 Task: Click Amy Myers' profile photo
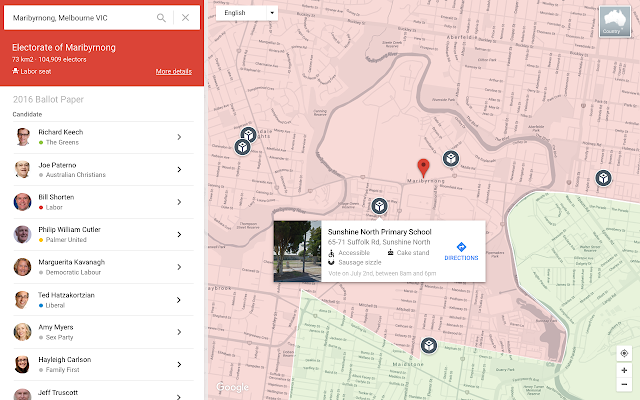tap(22, 332)
